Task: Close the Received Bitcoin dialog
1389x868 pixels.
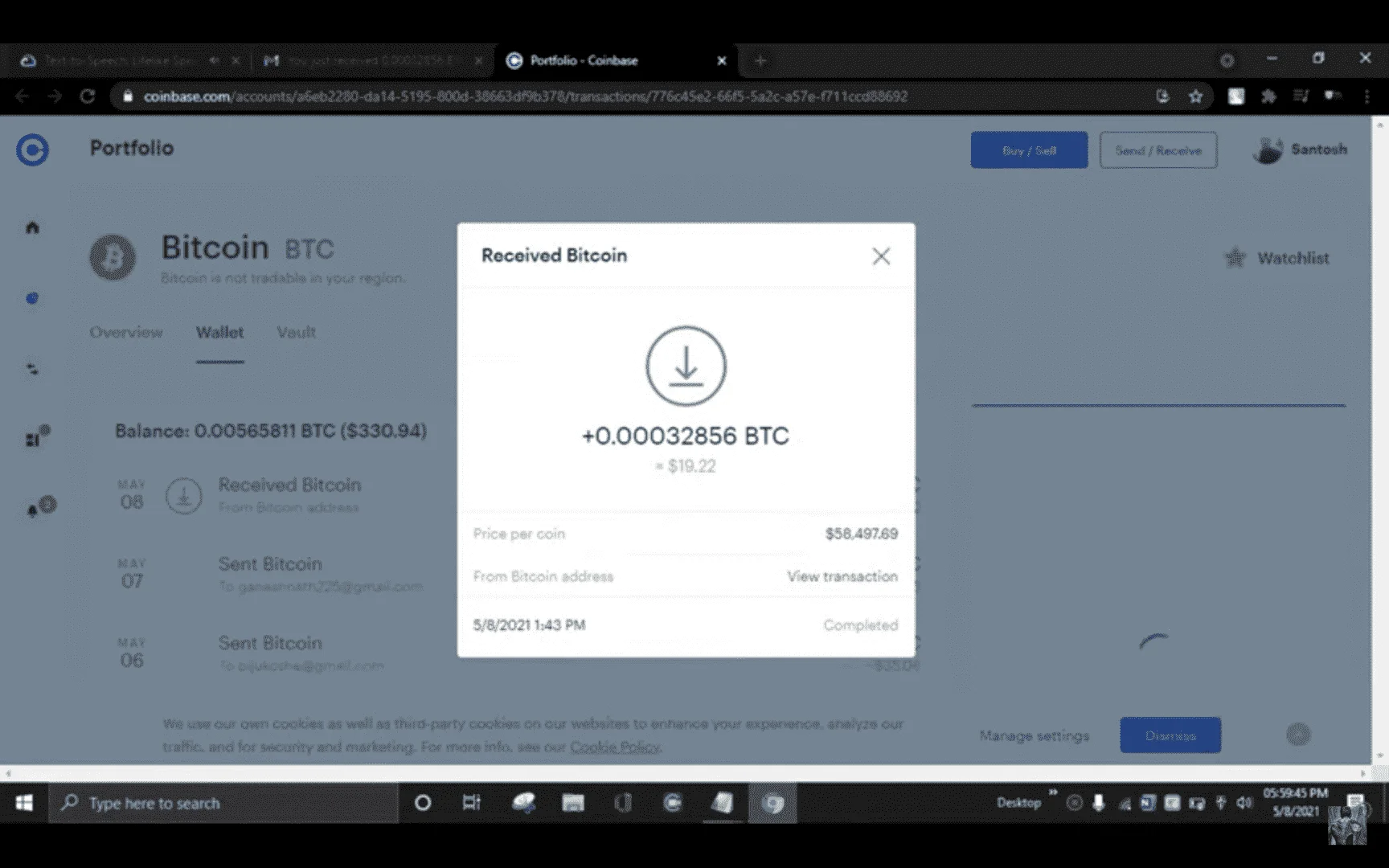Action: click(881, 256)
